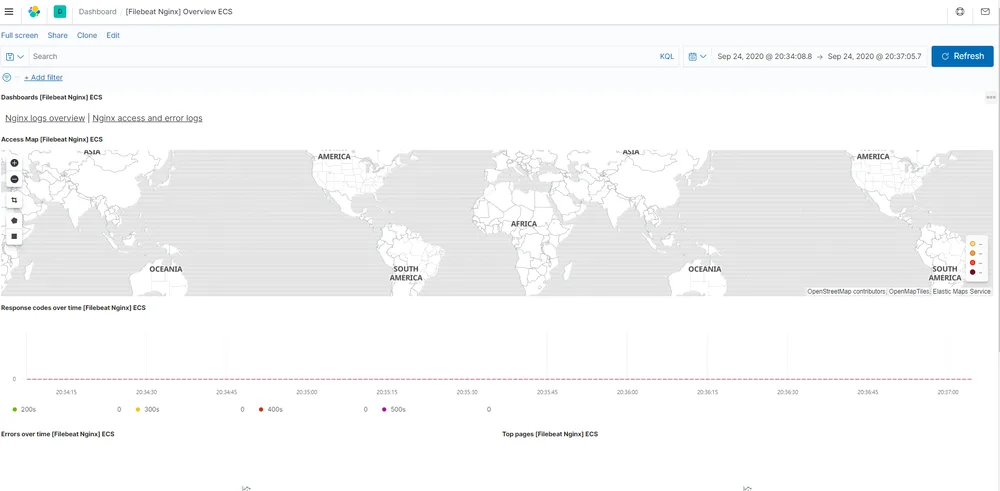The width and height of the screenshot is (1000, 491).
Task: Select the draw square bounds tool
Action: coord(14,236)
